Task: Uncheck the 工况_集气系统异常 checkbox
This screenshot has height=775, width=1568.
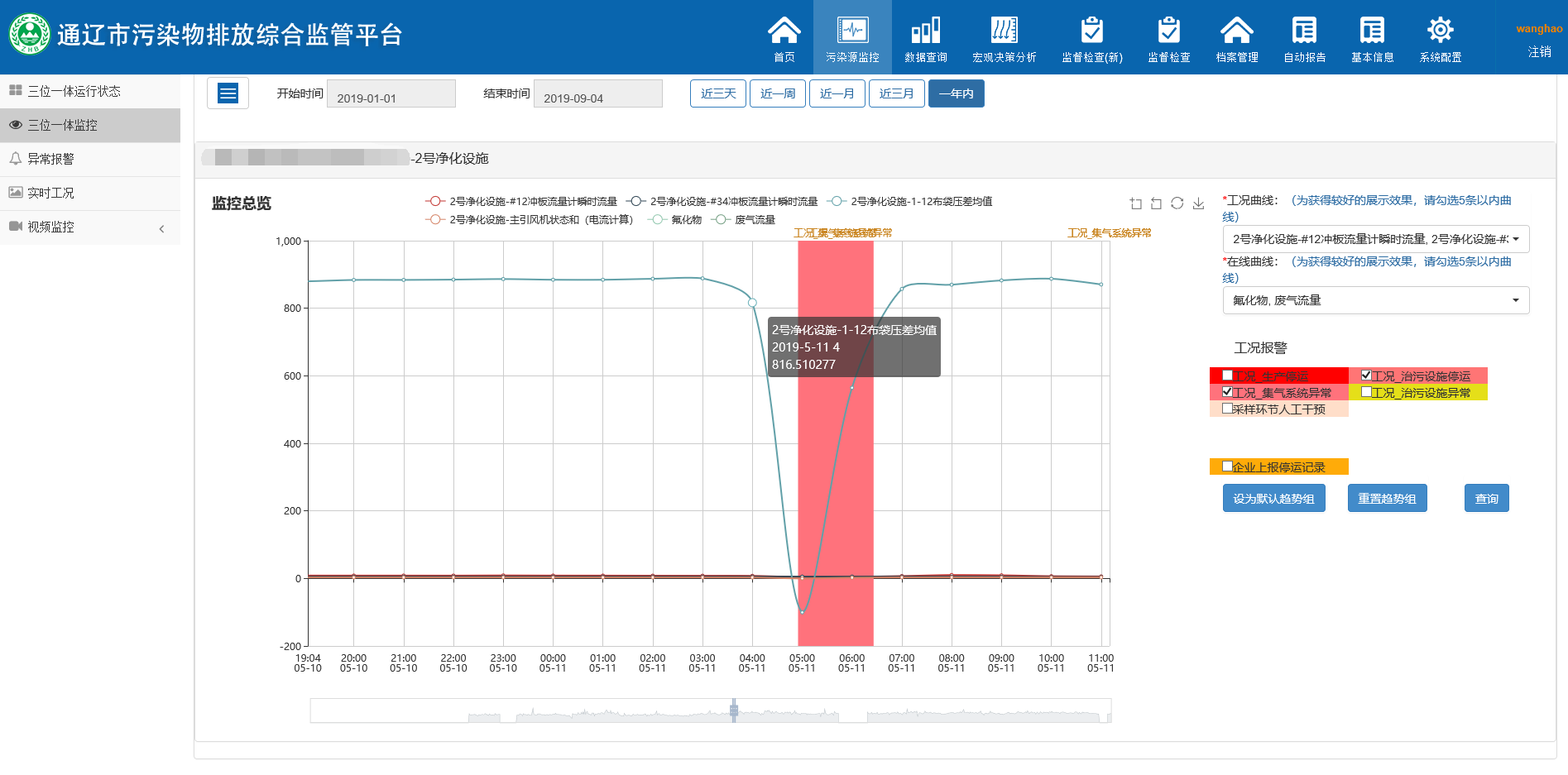Action: [x=1227, y=392]
